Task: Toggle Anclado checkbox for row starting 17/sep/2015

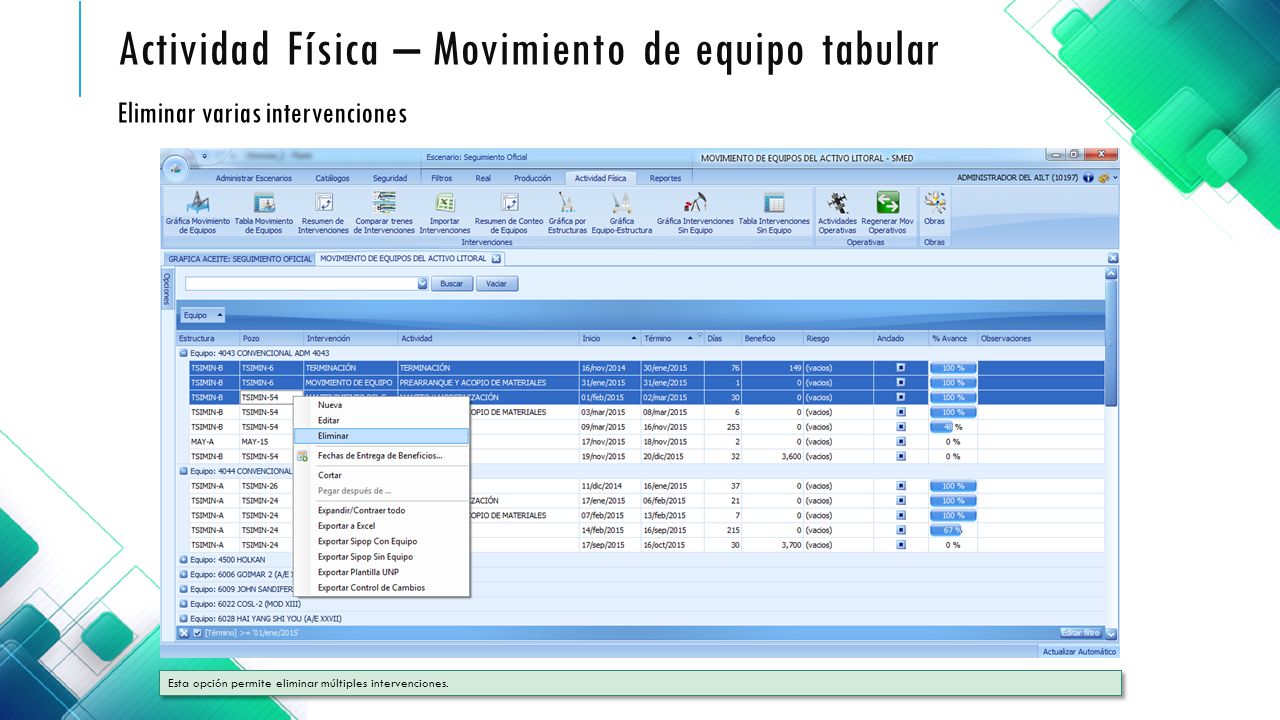Action: (x=901, y=545)
